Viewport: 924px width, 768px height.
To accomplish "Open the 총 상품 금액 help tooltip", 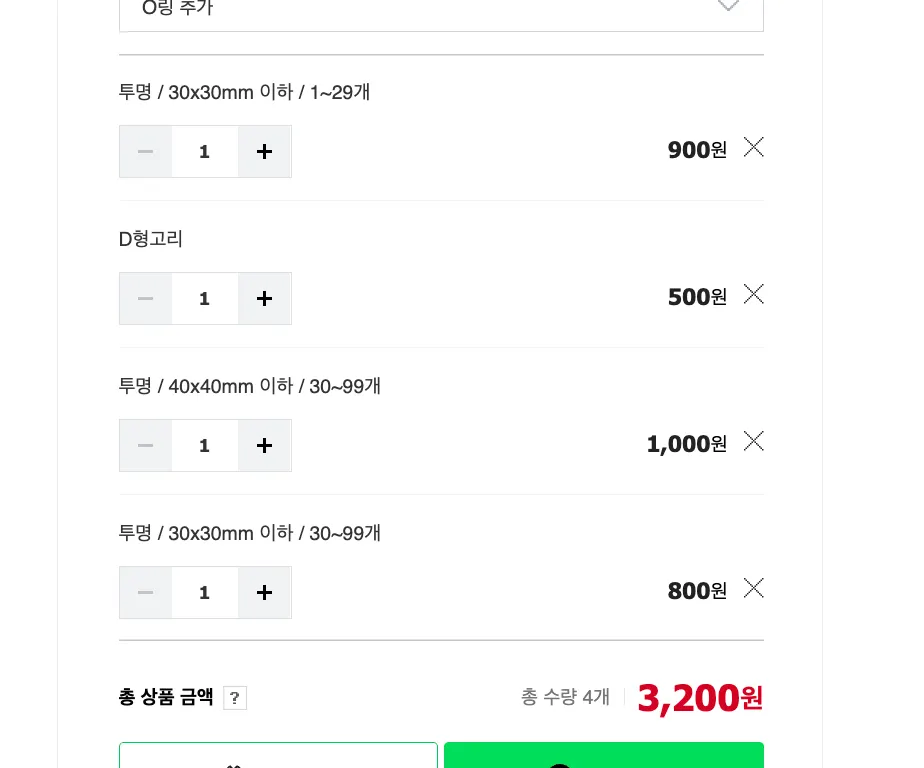I will point(235,698).
